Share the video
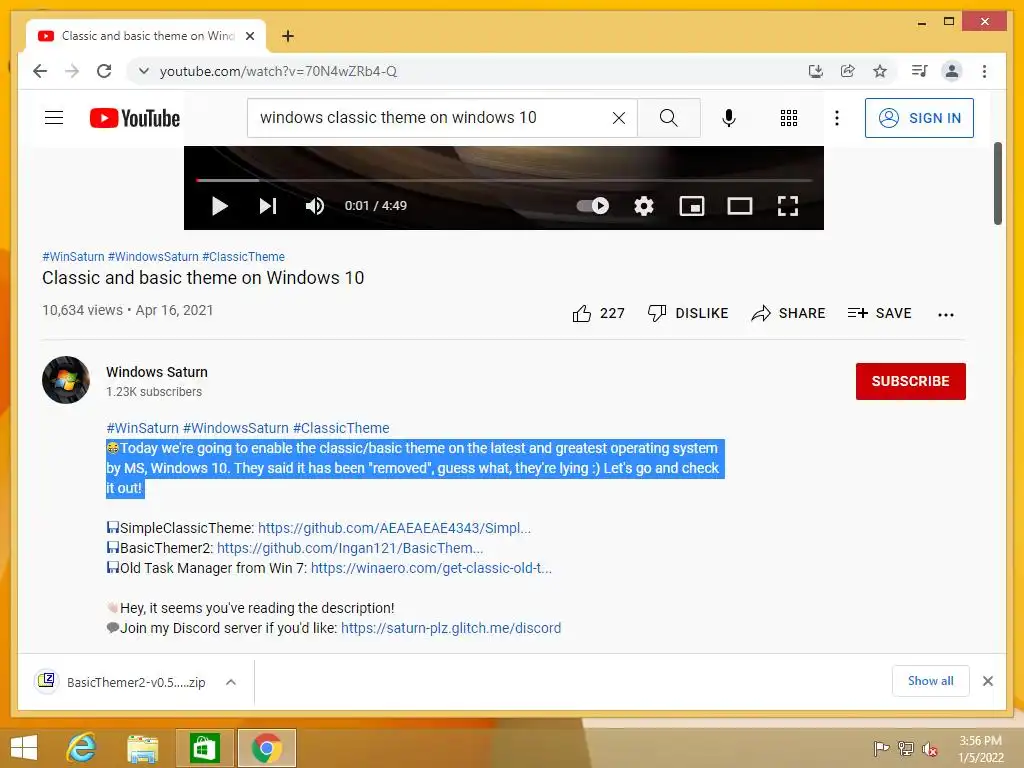The width and height of the screenshot is (1024, 768). 788,313
